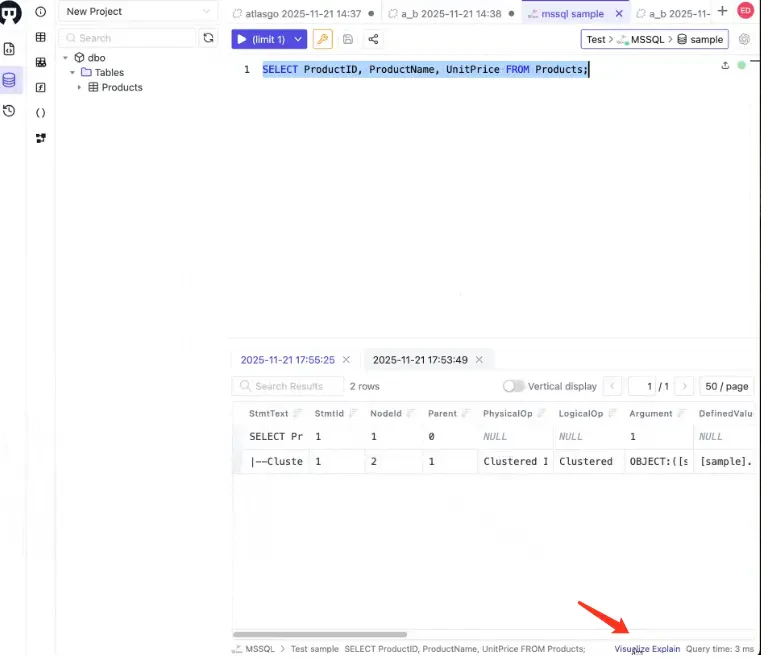The image size is (761, 658).
Task: Switch to atlasgo 2025-11-21 14:37 tab
Action: point(303,14)
